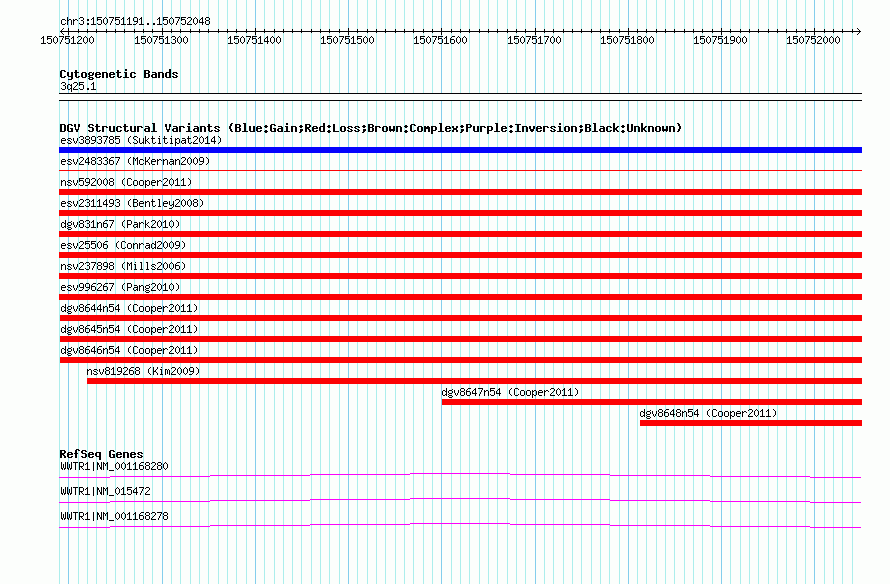The height and width of the screenshot is (584, 890).
Task: Open the Cytogenetic Bands track title
Action: click(119, 74)
